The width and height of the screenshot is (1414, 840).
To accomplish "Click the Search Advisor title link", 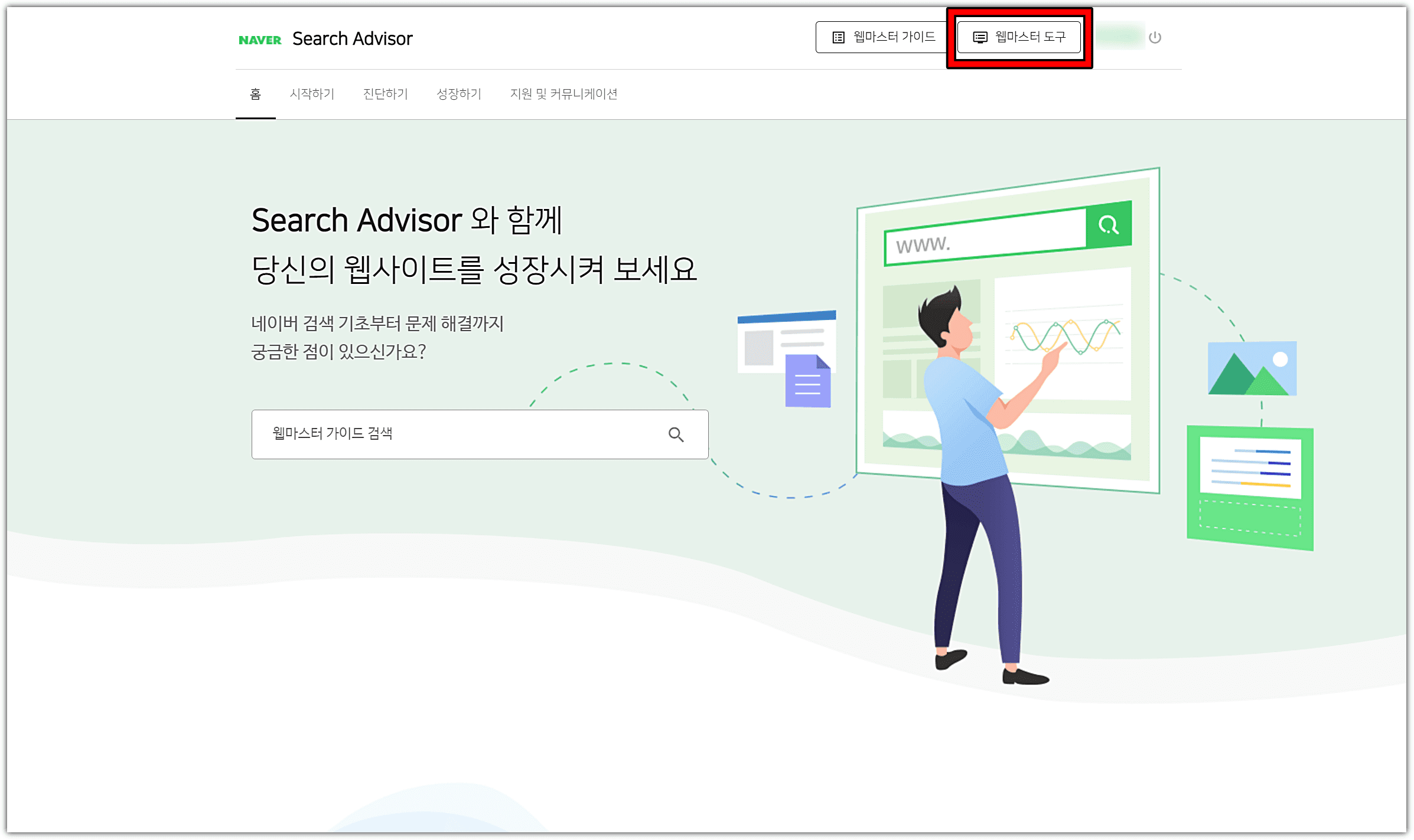I will [353, 38].
